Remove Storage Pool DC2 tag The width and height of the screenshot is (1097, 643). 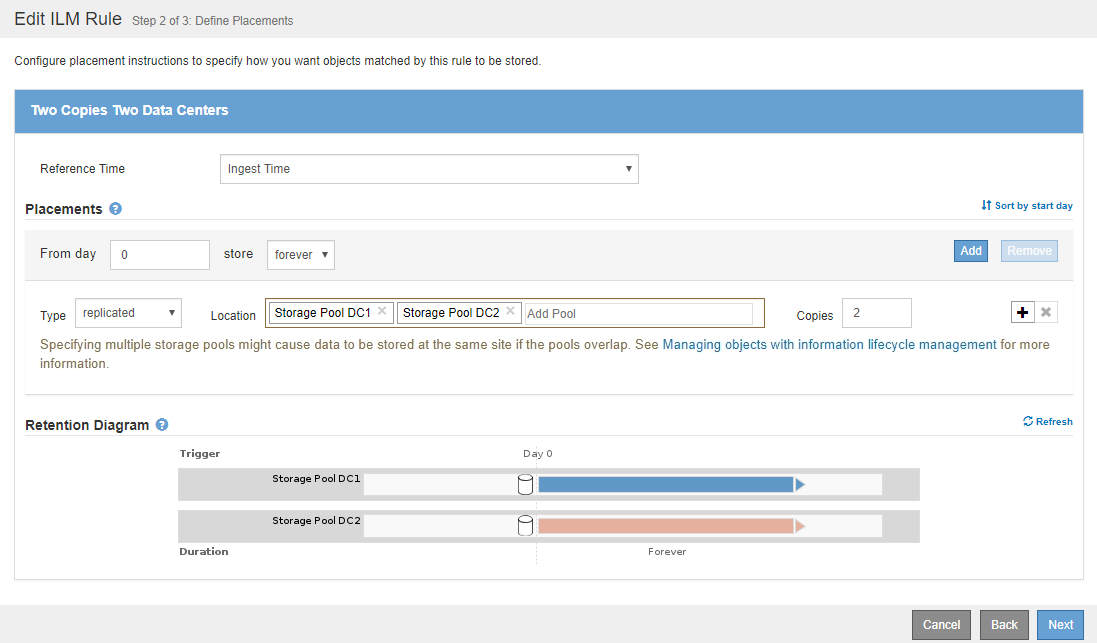[510, 312]
